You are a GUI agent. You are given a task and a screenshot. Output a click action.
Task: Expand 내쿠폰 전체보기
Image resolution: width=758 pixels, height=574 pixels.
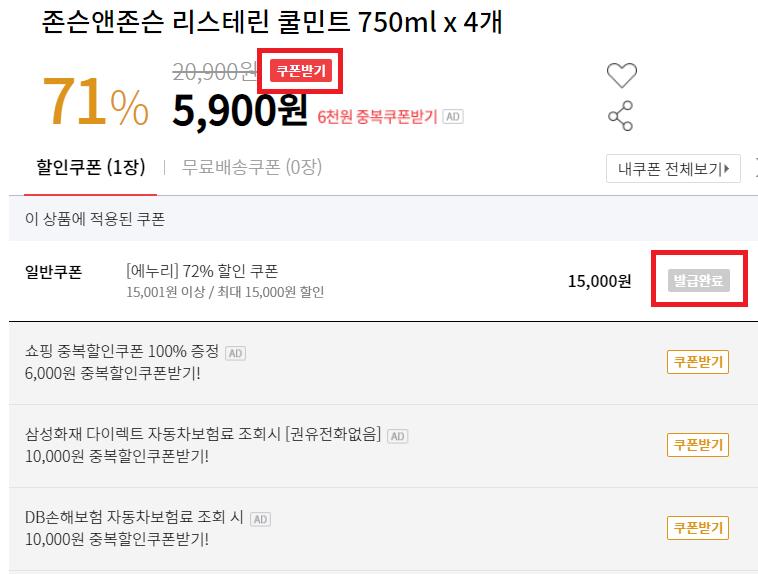[x=672, y=168]
